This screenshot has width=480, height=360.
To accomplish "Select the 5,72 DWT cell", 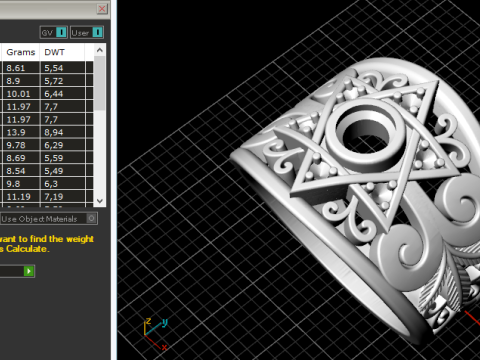I will click(x=63, y=81).
